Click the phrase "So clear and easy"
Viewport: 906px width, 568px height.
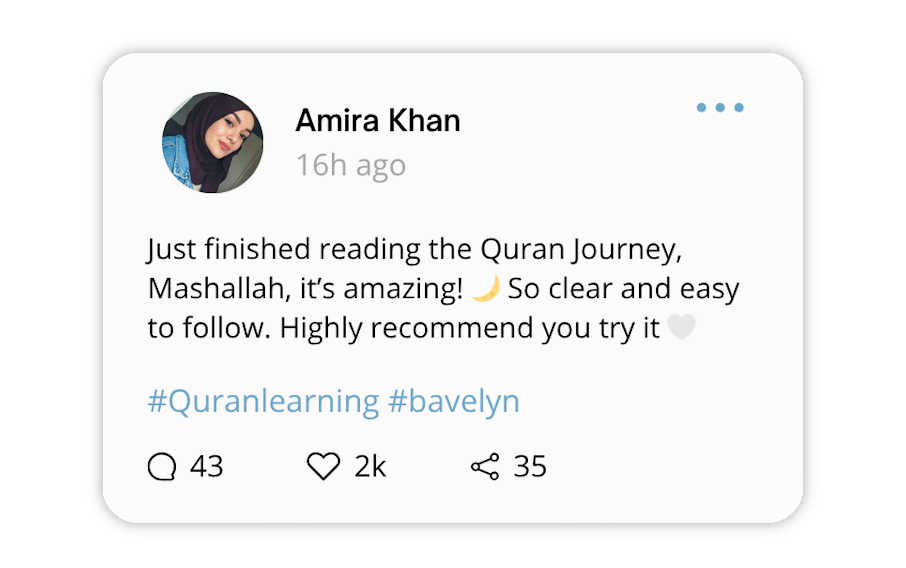point(622,289)
